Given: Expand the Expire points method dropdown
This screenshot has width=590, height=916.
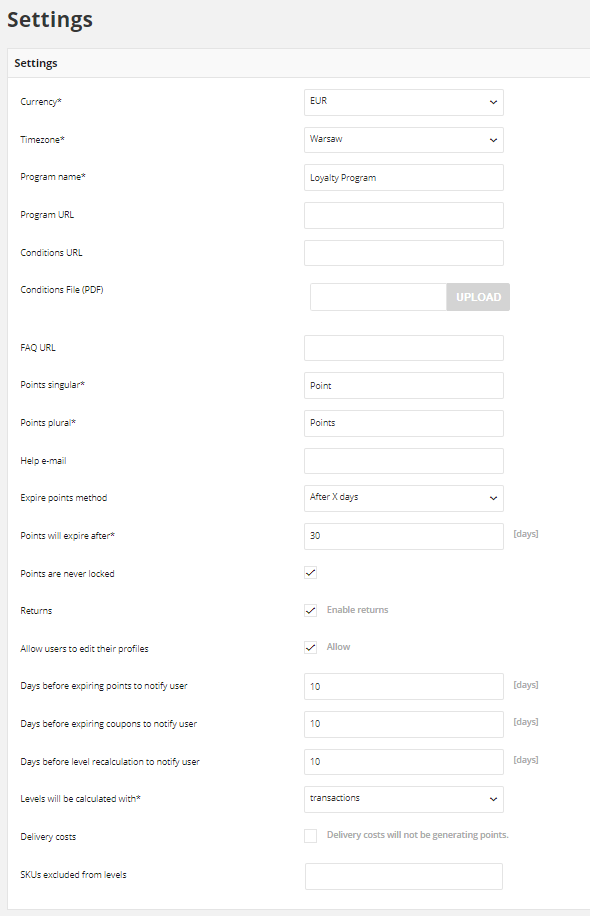Looking at the screenshot, I should coord(404,498).
